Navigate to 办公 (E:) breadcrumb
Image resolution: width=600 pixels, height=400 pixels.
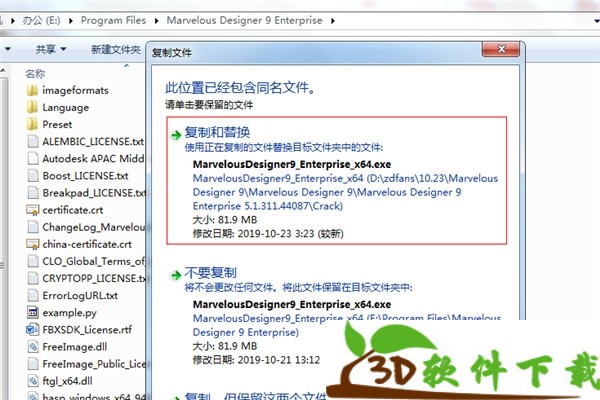click(41, 20)
